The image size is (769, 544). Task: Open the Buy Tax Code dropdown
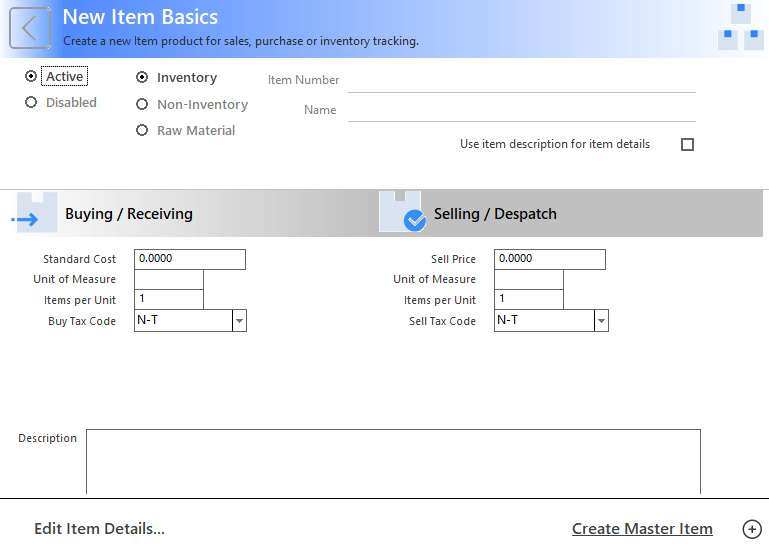click(x=239, y=321)
